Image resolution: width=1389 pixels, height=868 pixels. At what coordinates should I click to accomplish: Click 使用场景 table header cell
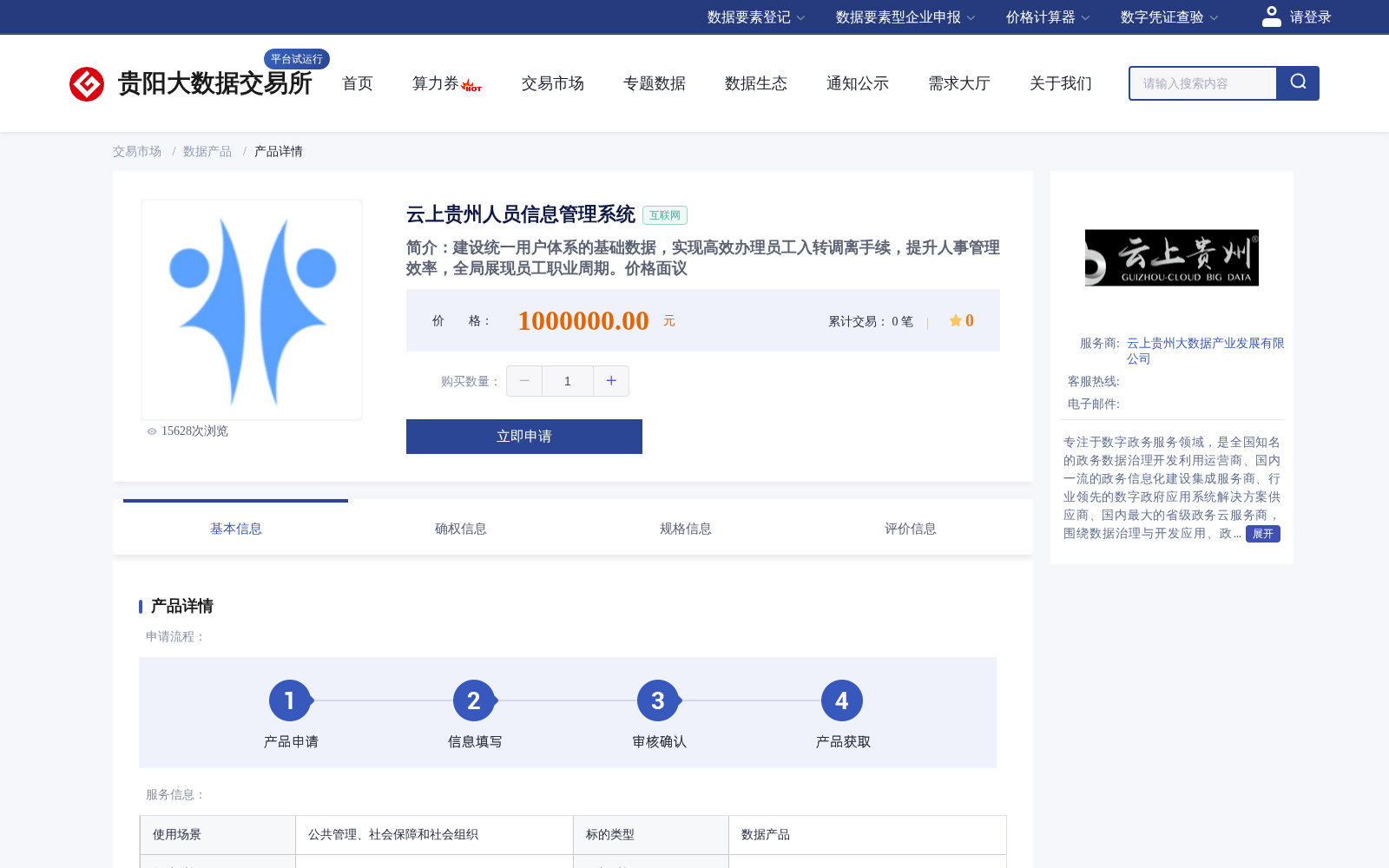pyautogui.click(x=218, y=835)
